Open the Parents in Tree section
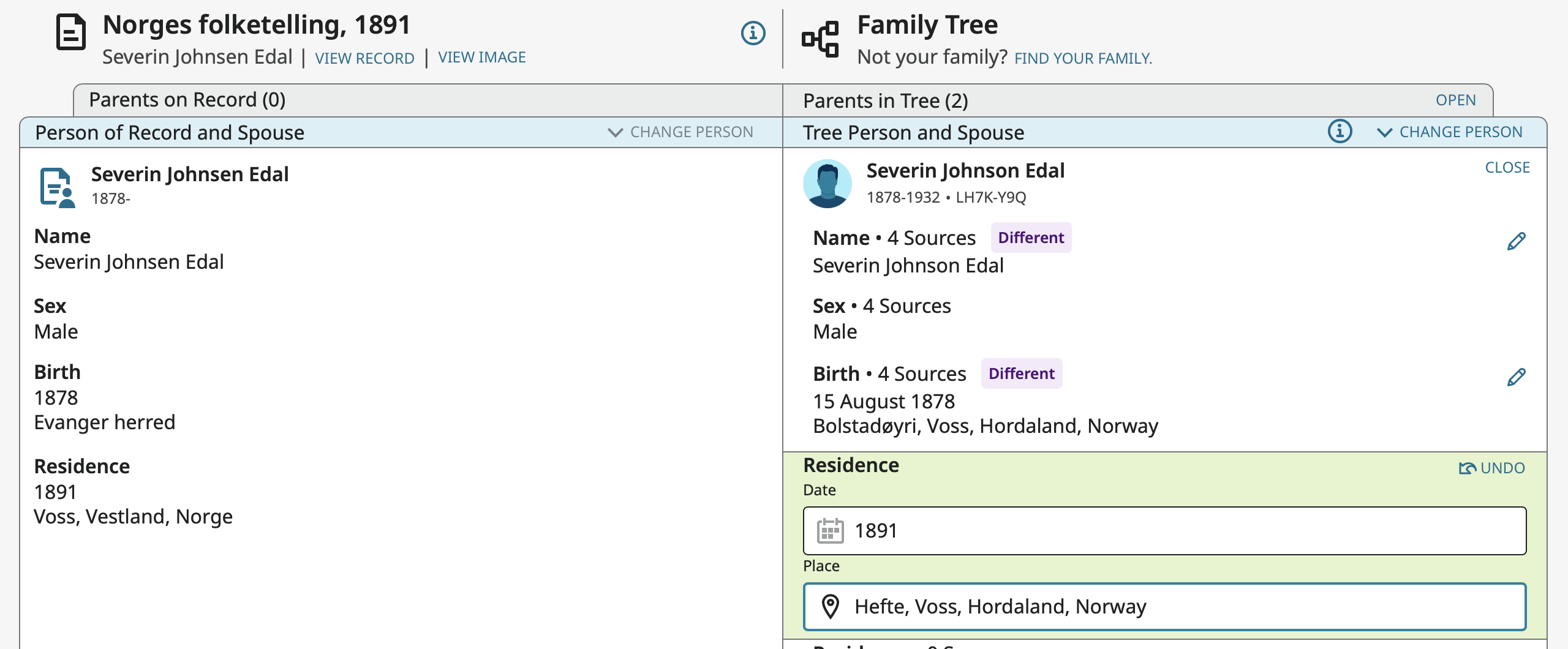Image resolution: width=1568 pixels, height=649 pixels. (1455, 100)
